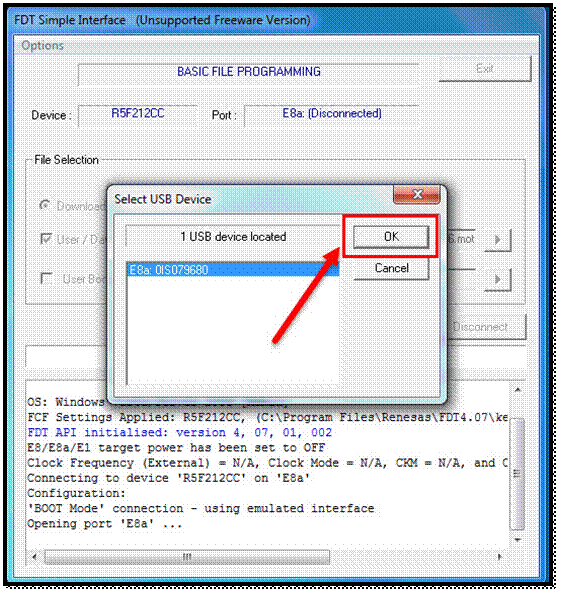
Task: Click the log's vertical scrollbar down arrow
Action: [x=518, y=540]
